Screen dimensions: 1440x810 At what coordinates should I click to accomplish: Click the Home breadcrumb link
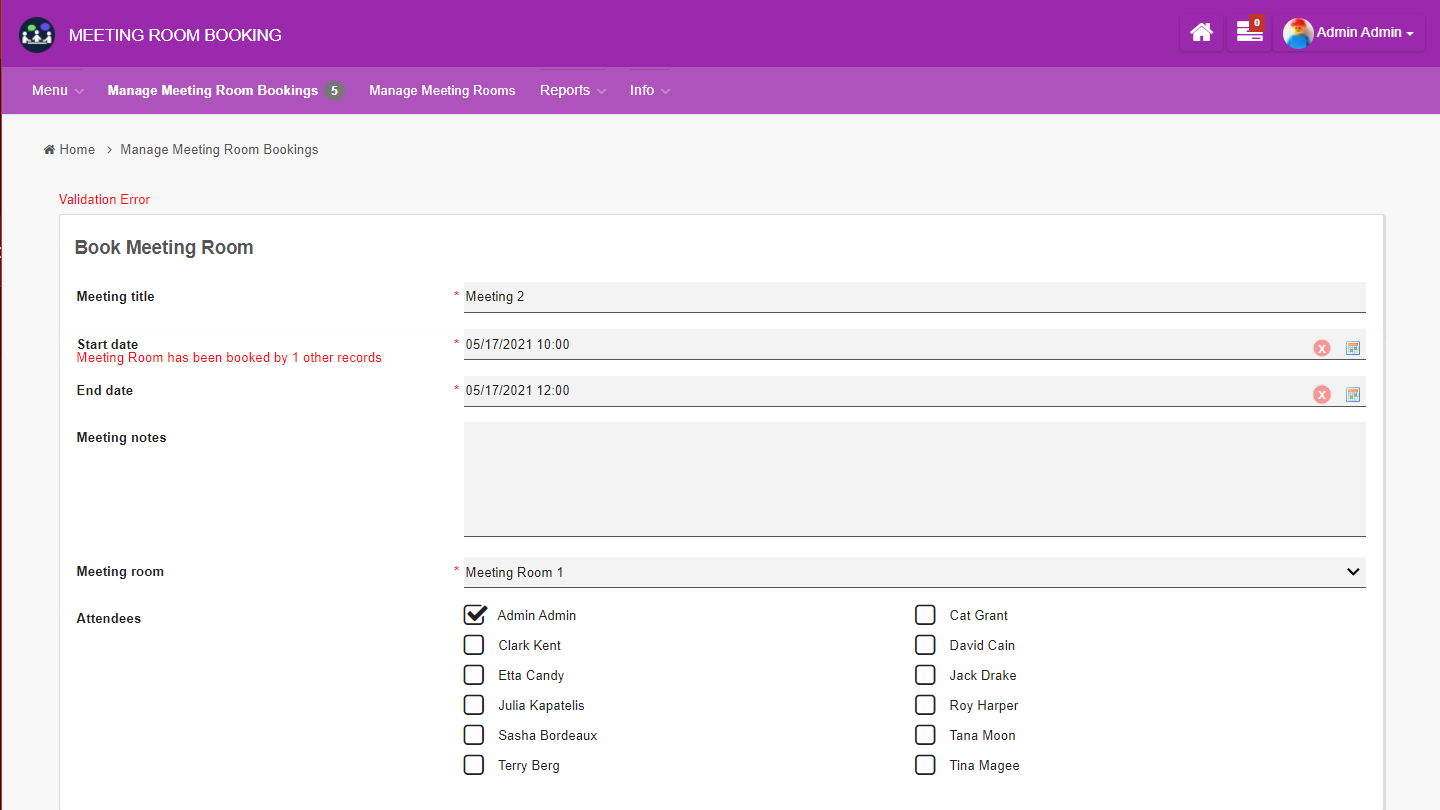pos(76,150)
